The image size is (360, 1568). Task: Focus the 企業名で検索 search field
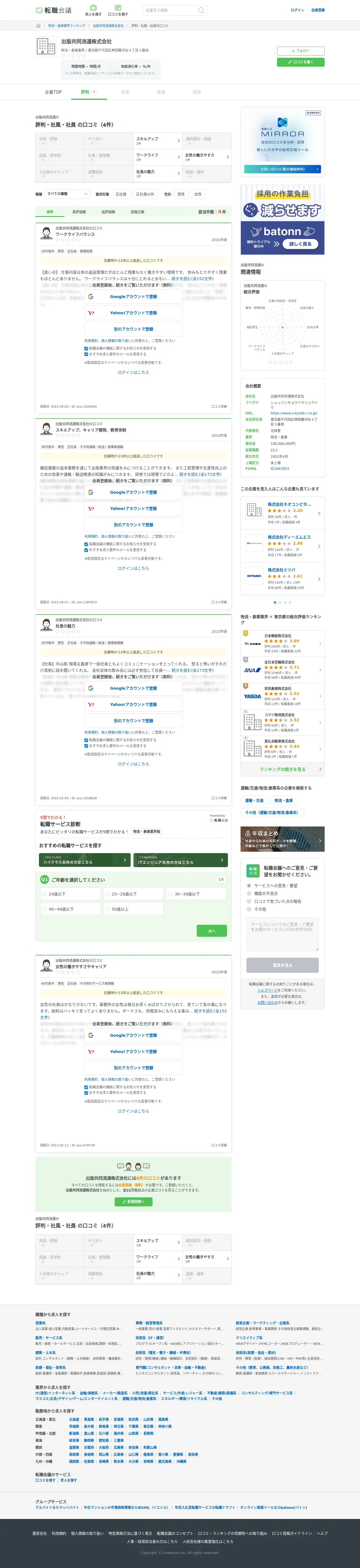(x=170, y=10)
